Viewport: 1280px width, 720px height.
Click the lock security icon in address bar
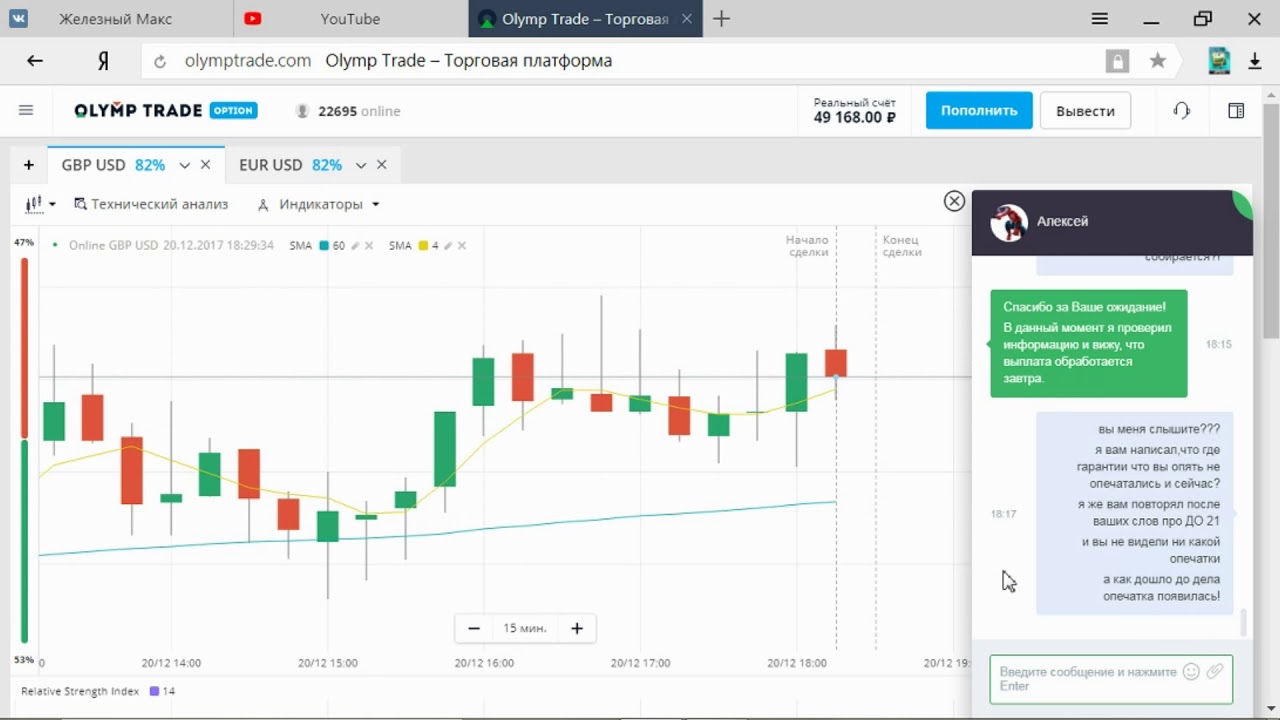(1117, 61)
